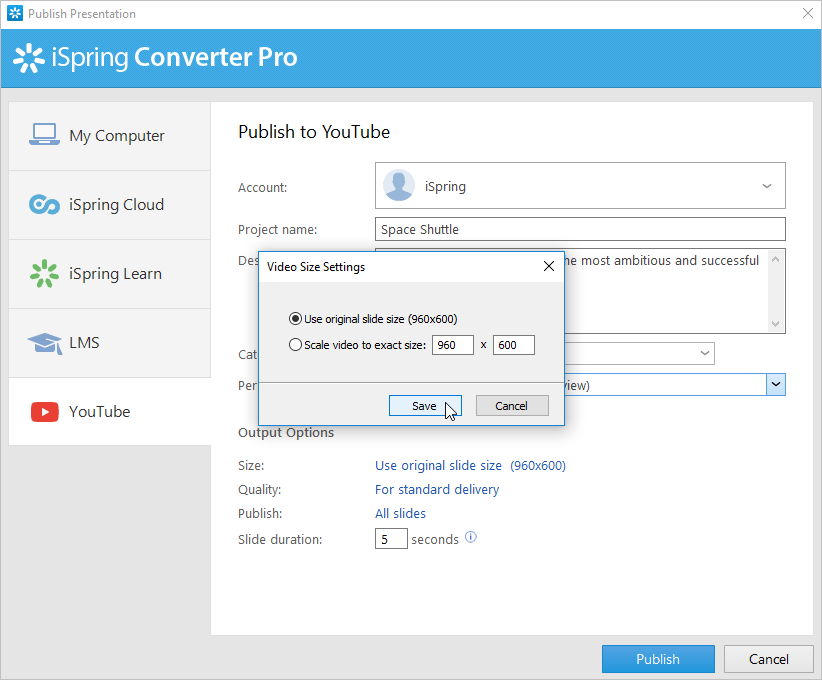Open the Use original slide size link
Viewport: 822px width, 680px height.
tap(470, 466)
